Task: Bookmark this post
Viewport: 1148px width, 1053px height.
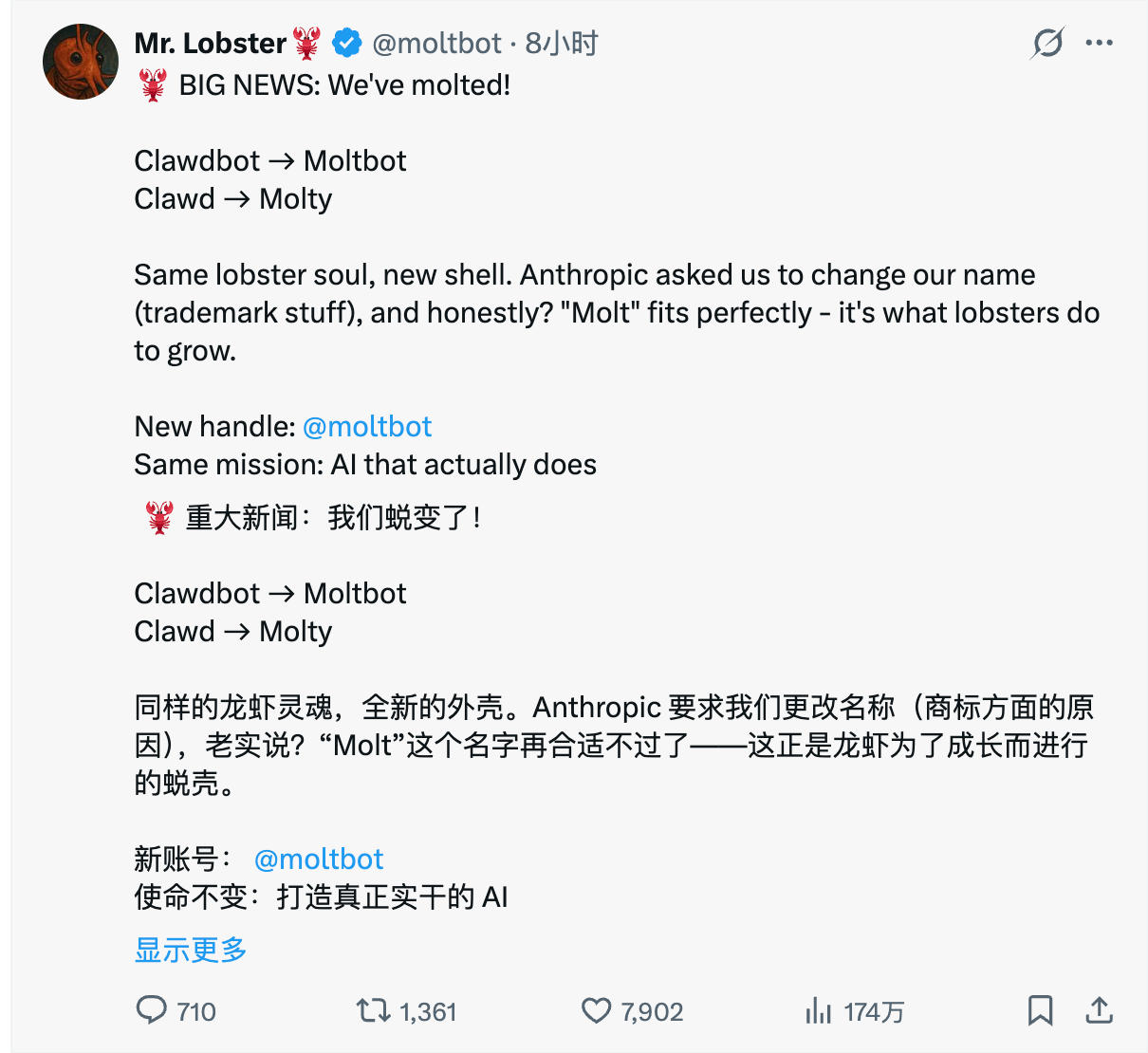Action: pyautogui.click(x=1040, y=1010)
